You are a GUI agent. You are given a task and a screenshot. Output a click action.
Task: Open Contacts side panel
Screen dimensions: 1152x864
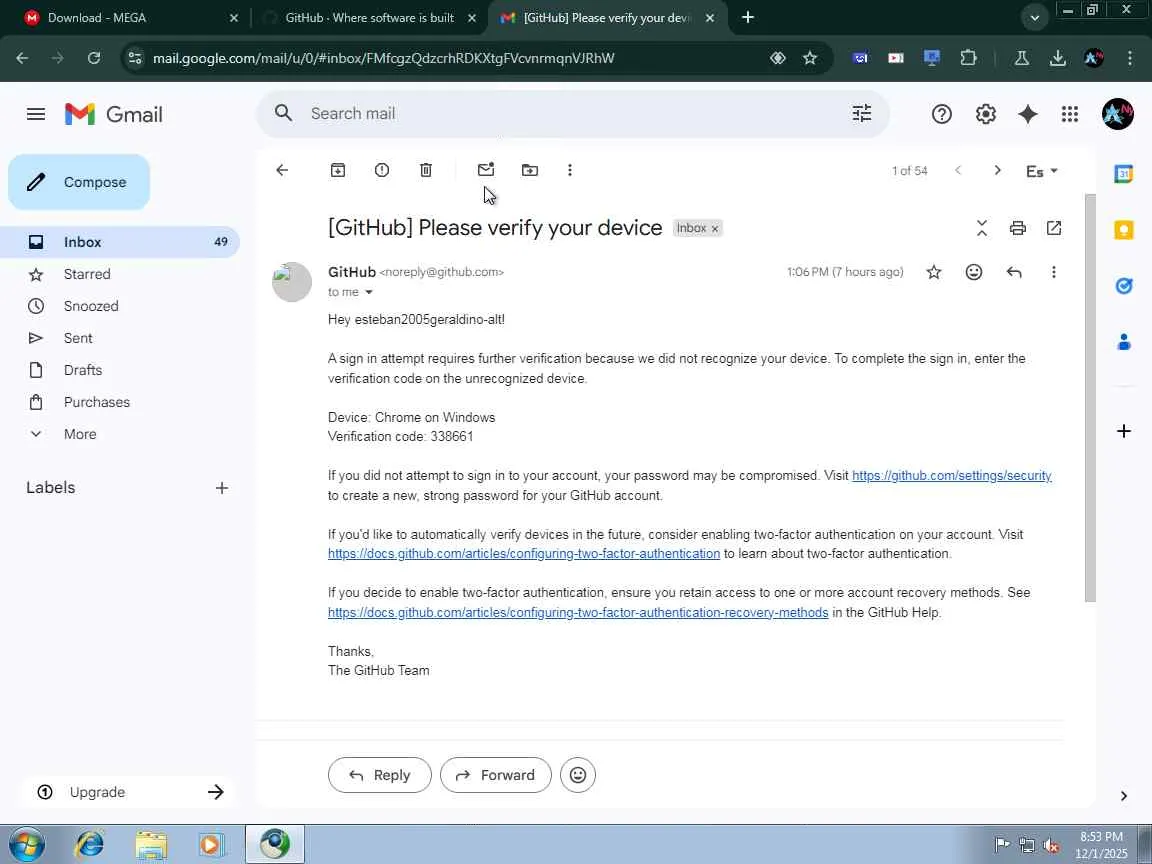[x=1123, y=342]
